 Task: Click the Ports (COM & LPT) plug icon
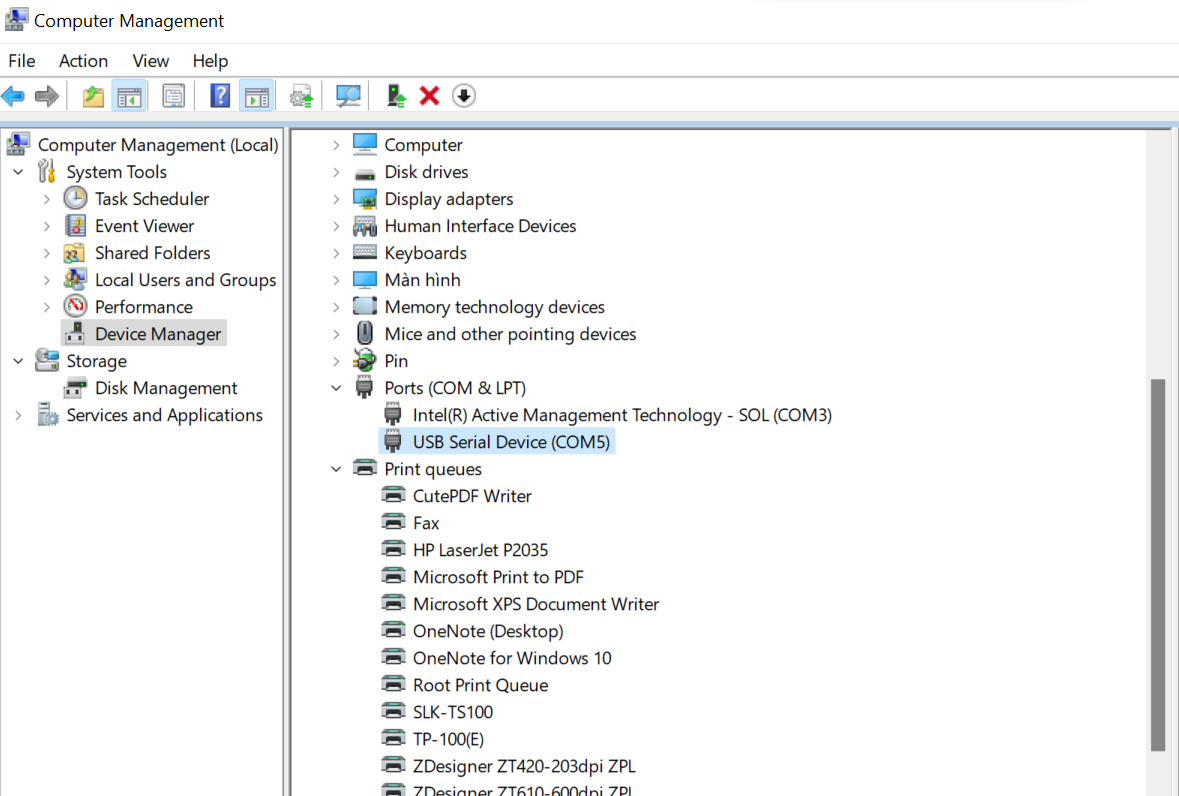tap(365, 387)
